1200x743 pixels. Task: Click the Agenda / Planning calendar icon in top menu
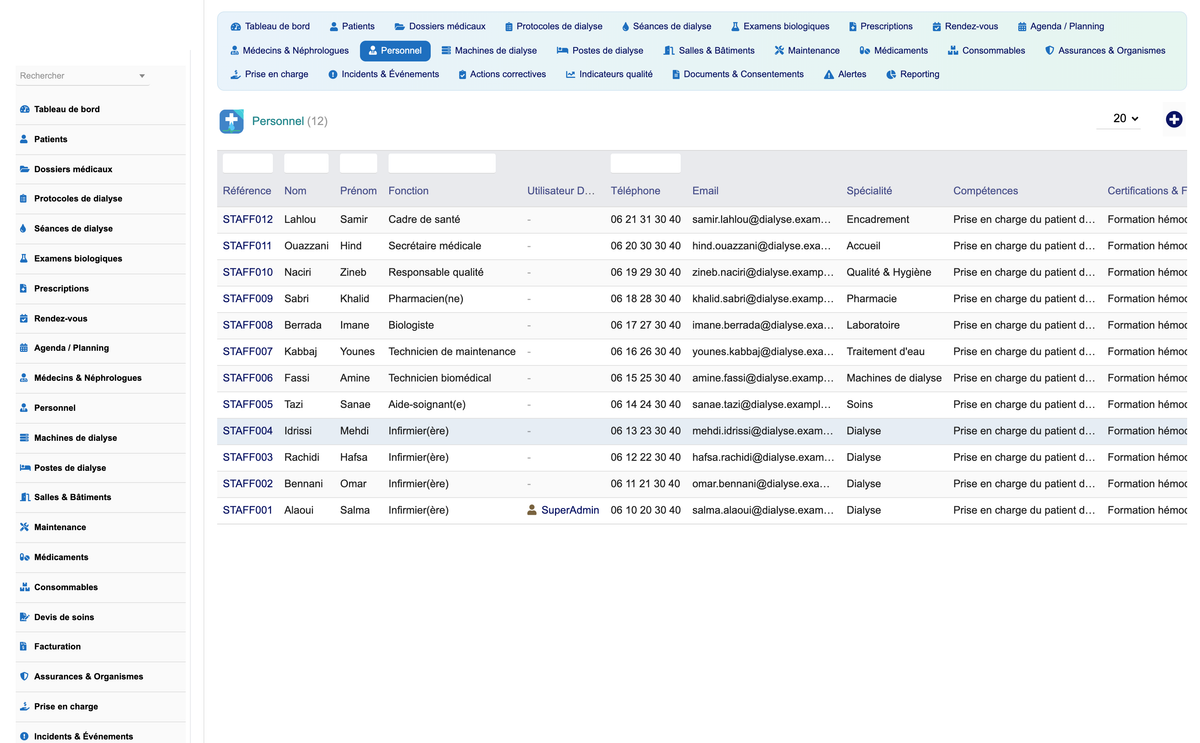[x=1022, y=27]
